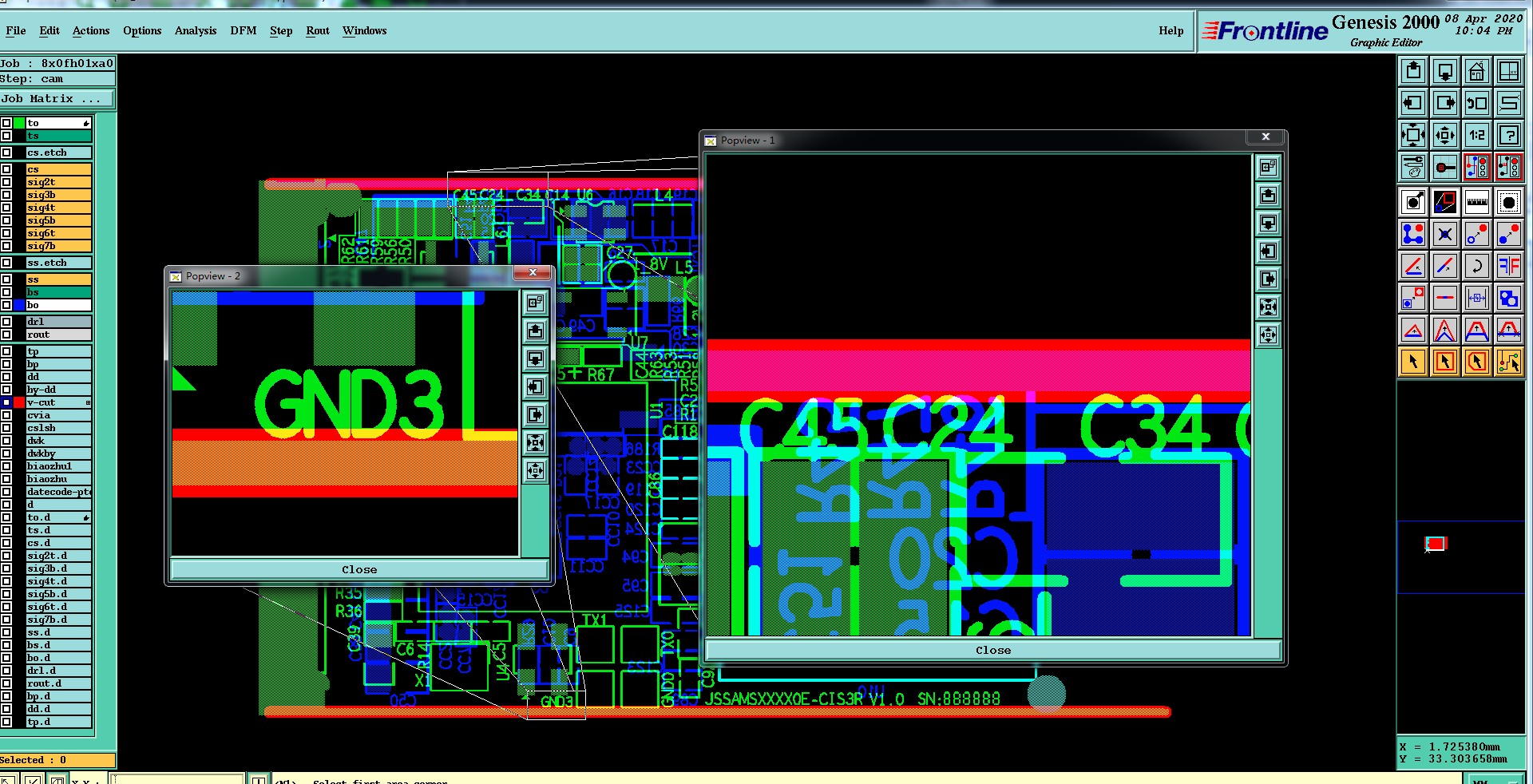Click the question mark help icon
Screen dimensions: 1533x784
(1509, 135)
